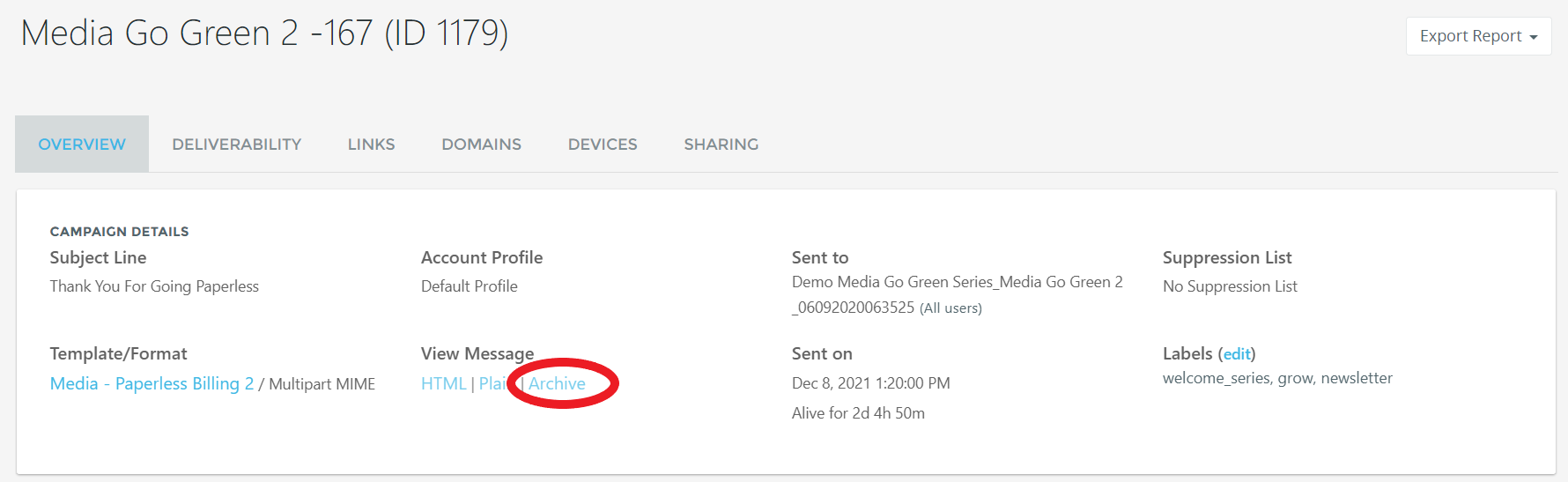
Task: Edit the campaign labels
Action: [1237, 354]
